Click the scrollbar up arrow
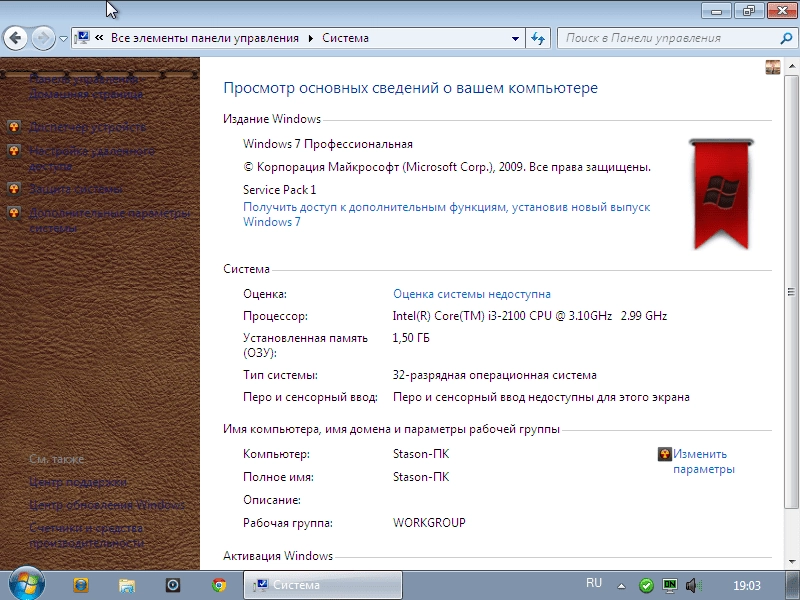 tap(791, 66)
